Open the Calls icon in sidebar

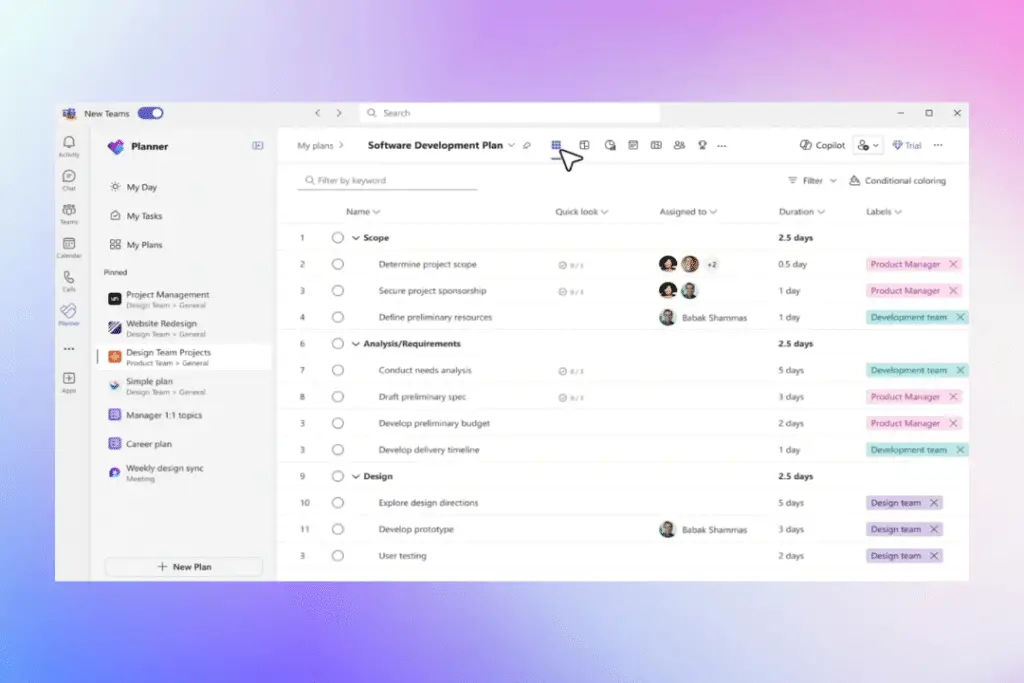69,280
